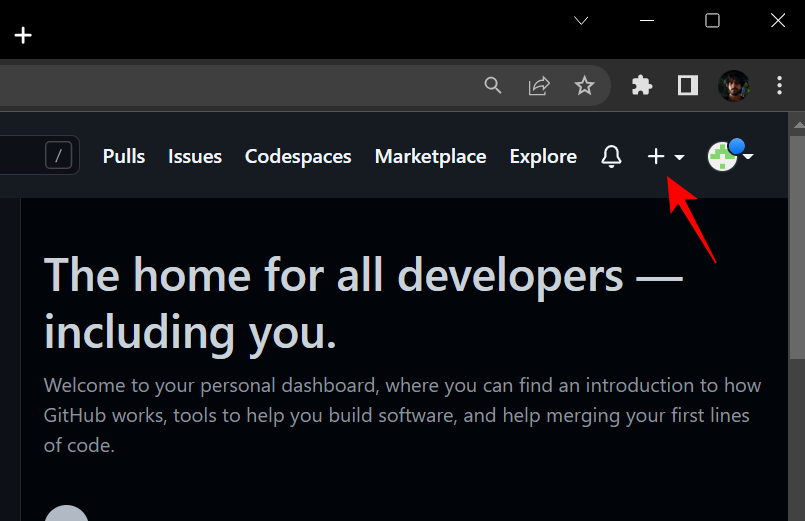The height and width of the screenshot is (521, 805).
Task: Open a new browser tab with plus icon
Action: click(23, 35)
